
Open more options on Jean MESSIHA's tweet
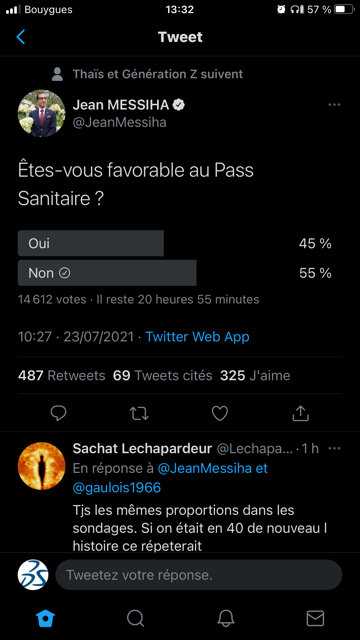point(334,105)
